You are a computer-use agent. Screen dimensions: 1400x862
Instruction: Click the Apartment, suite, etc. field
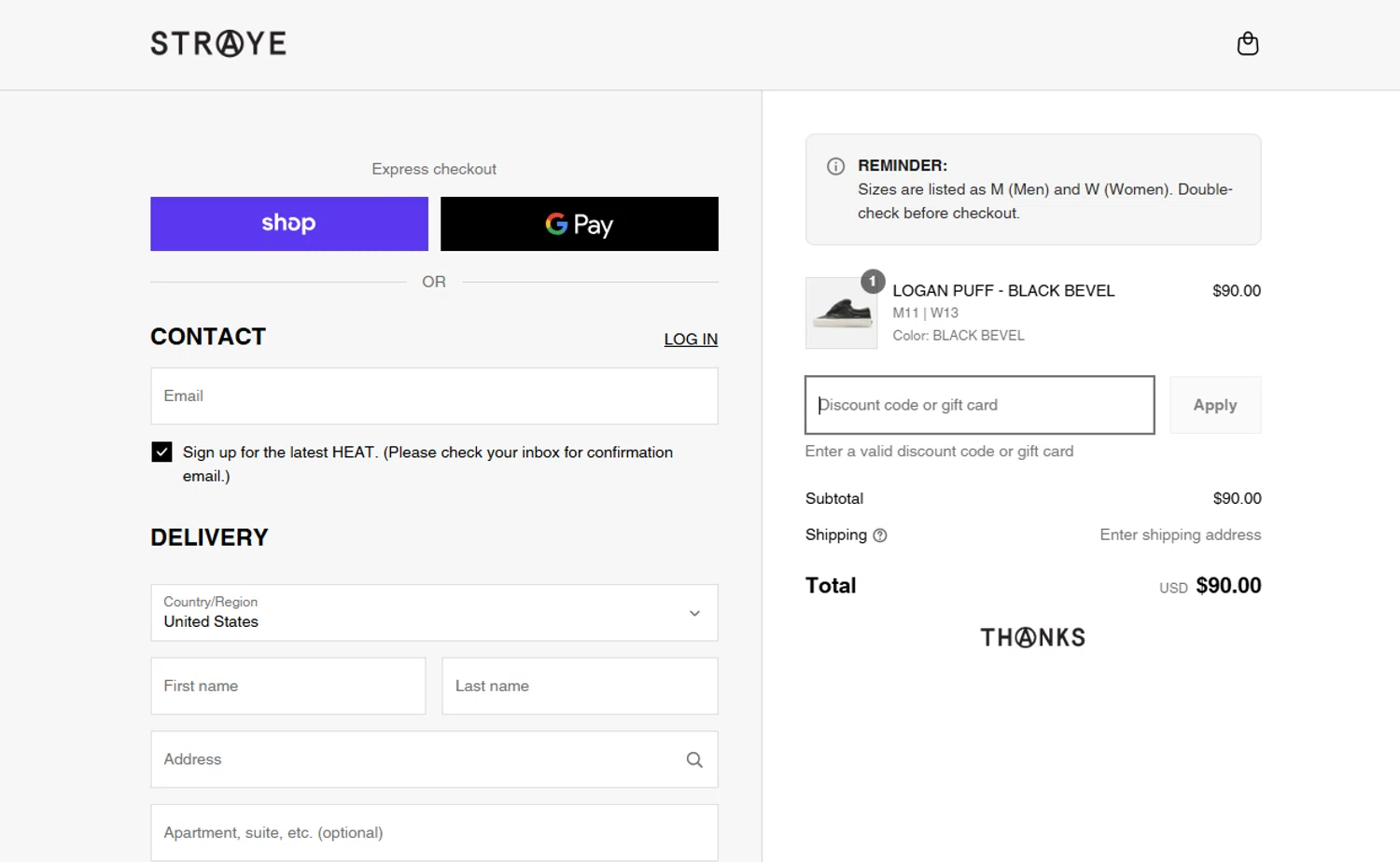point(434,832)
